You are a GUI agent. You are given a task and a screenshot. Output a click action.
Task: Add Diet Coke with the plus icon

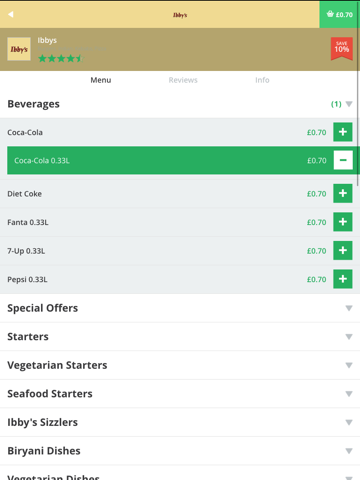(x=343, y=193)
